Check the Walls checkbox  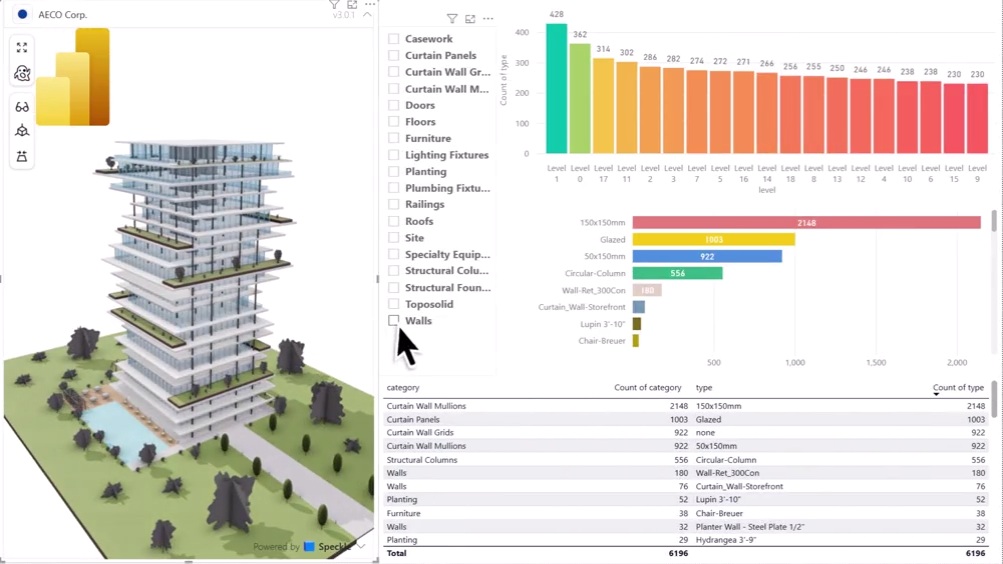[x=394, y=321]
